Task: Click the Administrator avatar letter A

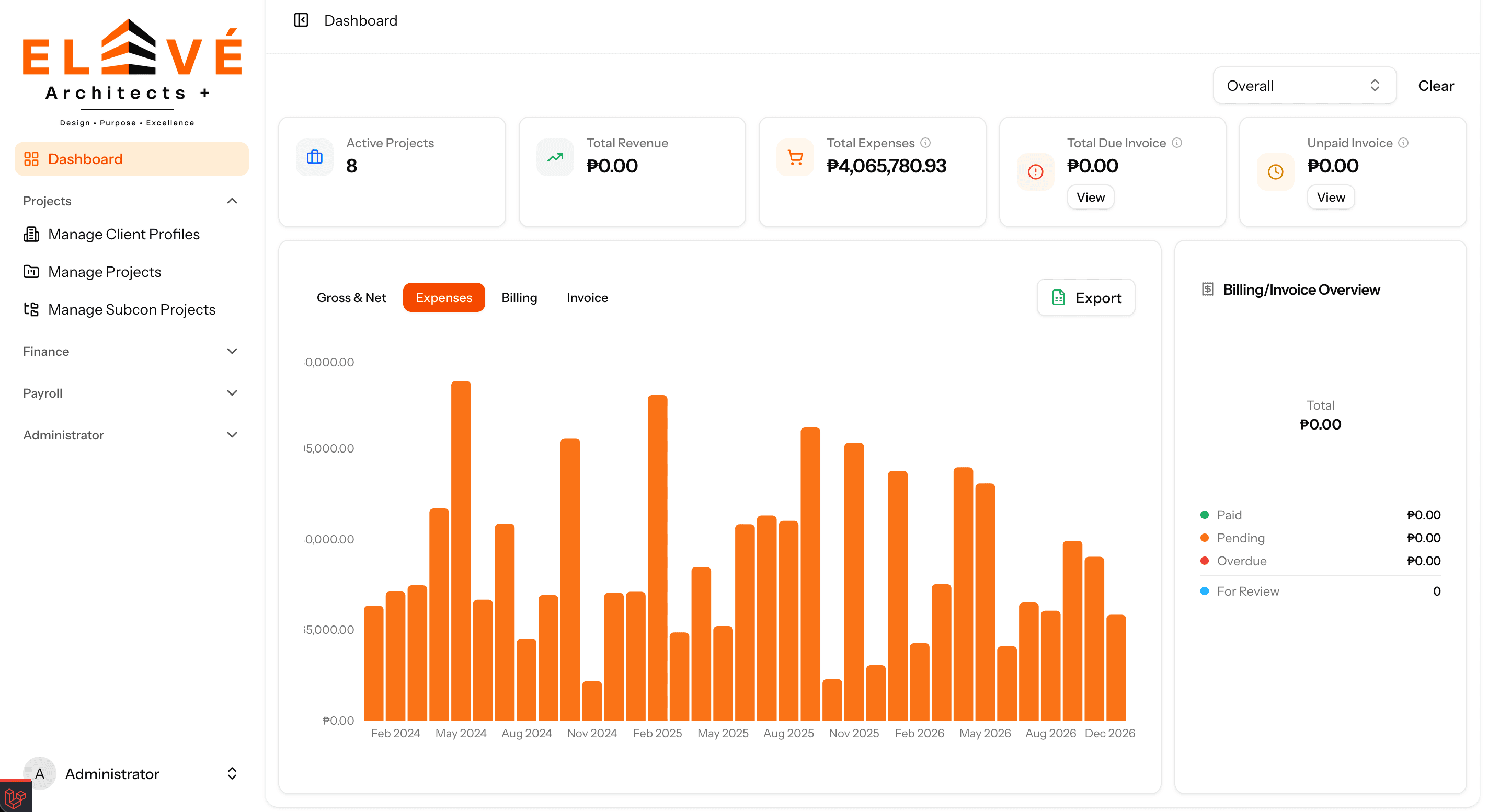Action: (x=40, y=773)
